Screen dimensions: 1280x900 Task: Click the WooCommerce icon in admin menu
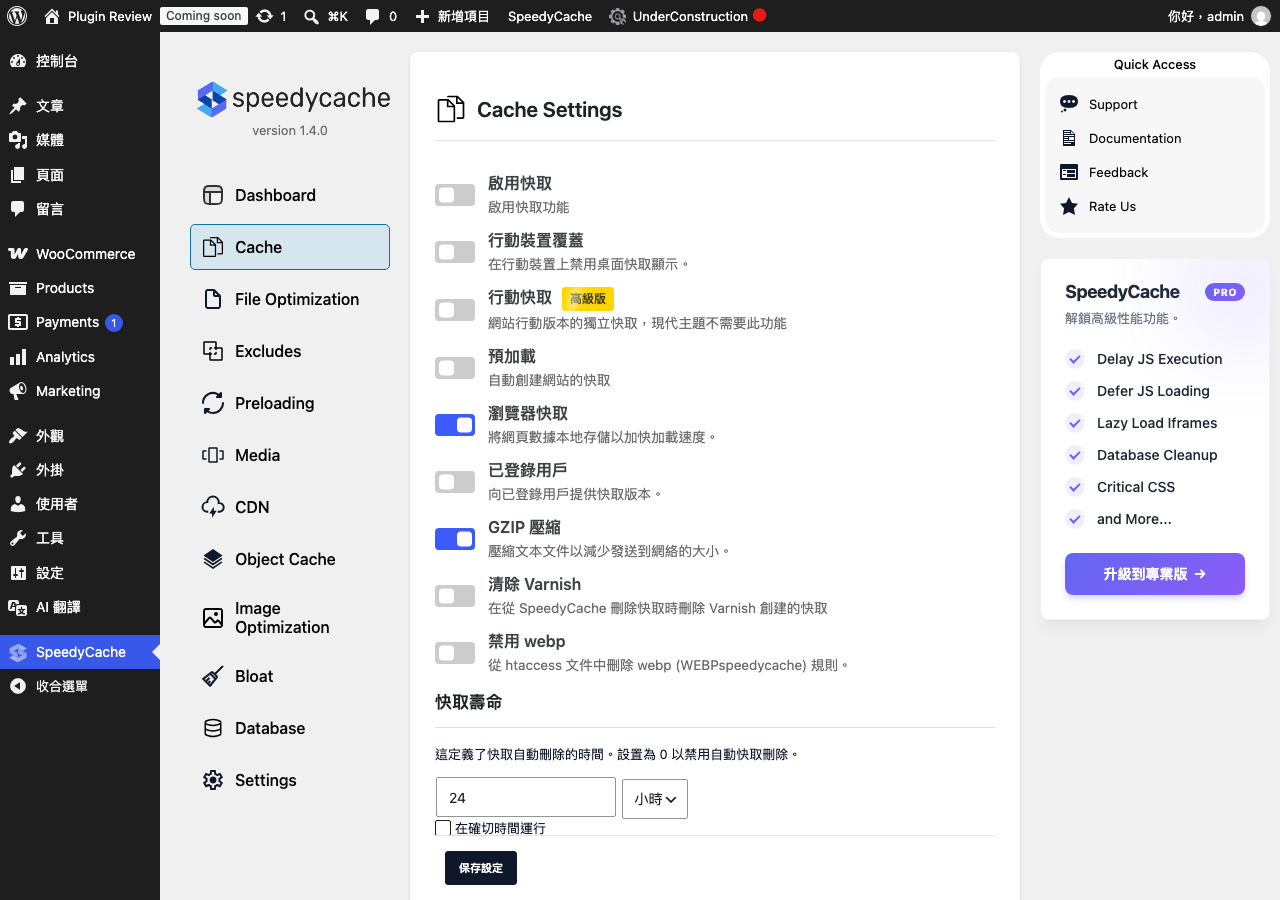(18, 254)
